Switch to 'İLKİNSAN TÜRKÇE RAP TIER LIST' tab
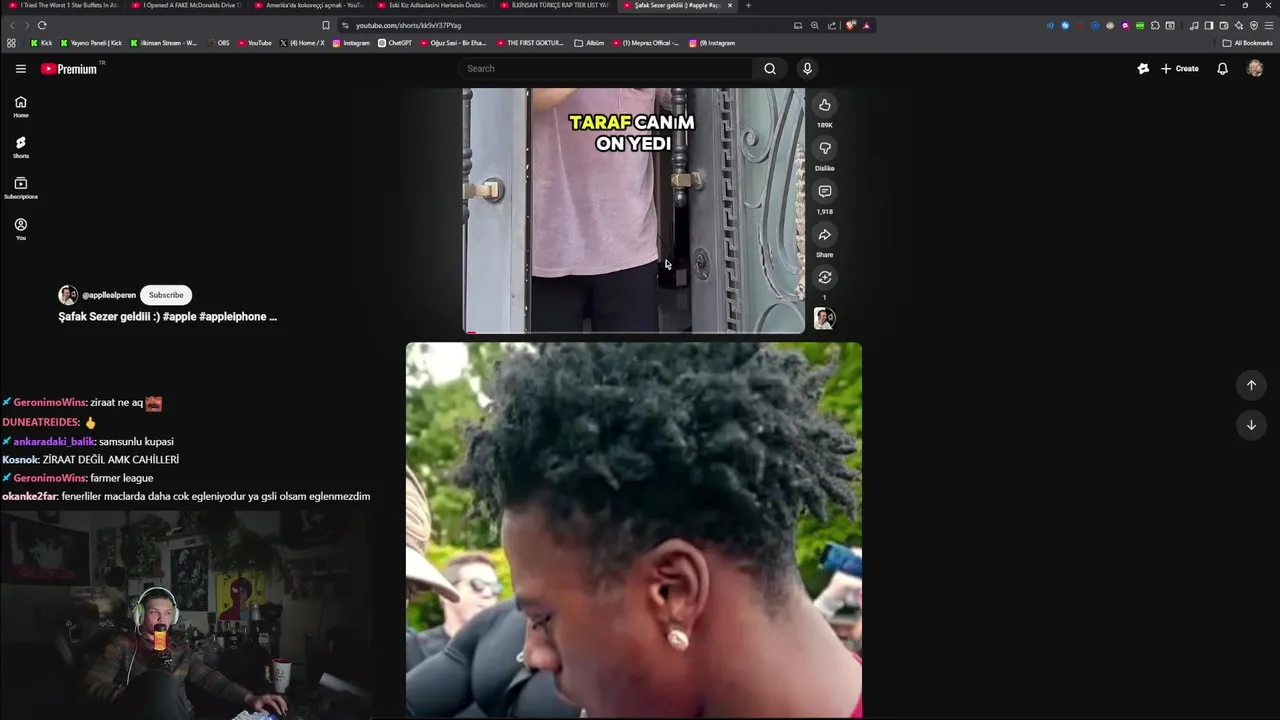This screenshot has height=720, width=1280. point(556,5)
